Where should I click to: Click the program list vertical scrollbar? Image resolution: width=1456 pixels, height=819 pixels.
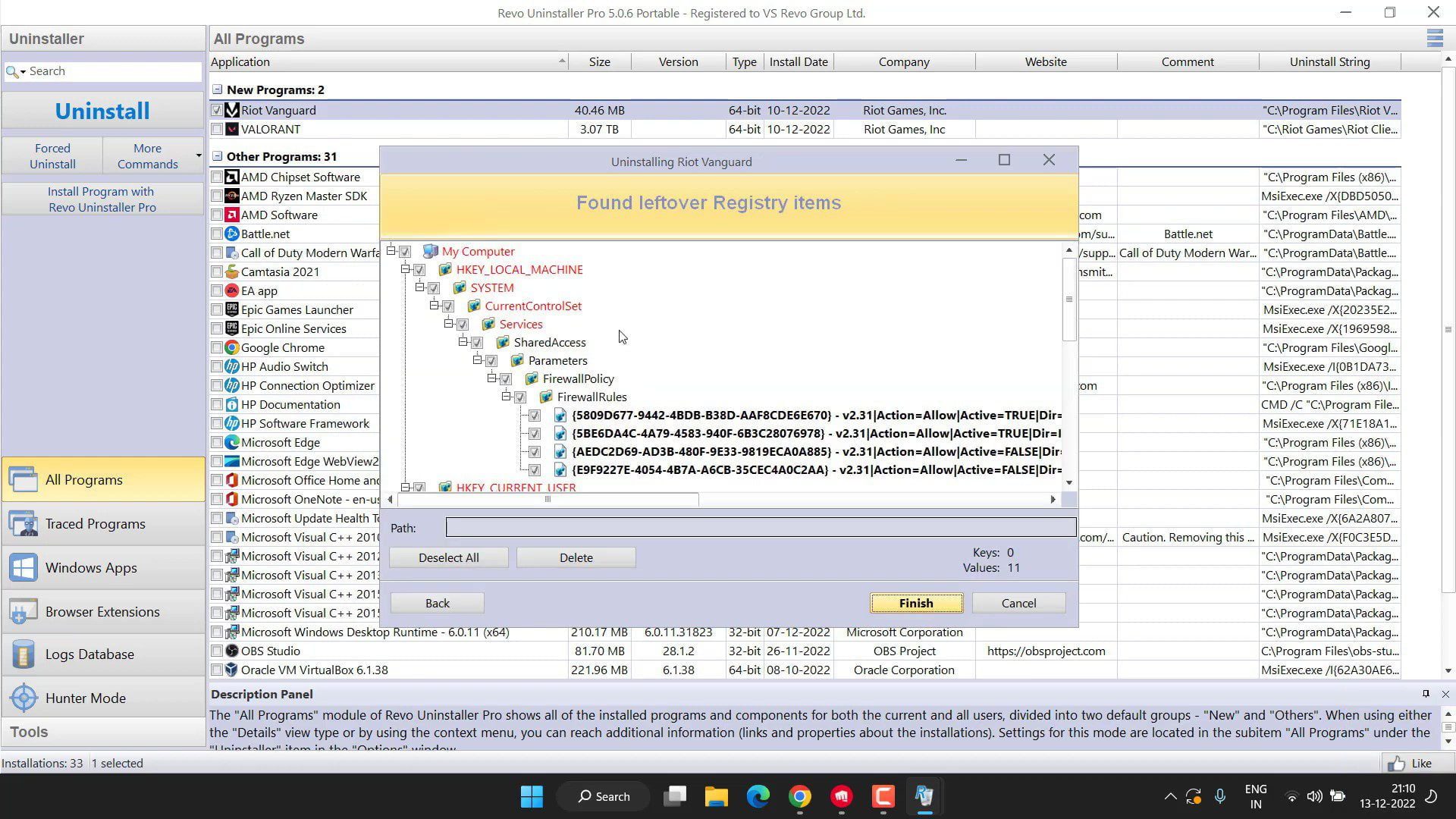(x=1448, y=330)
